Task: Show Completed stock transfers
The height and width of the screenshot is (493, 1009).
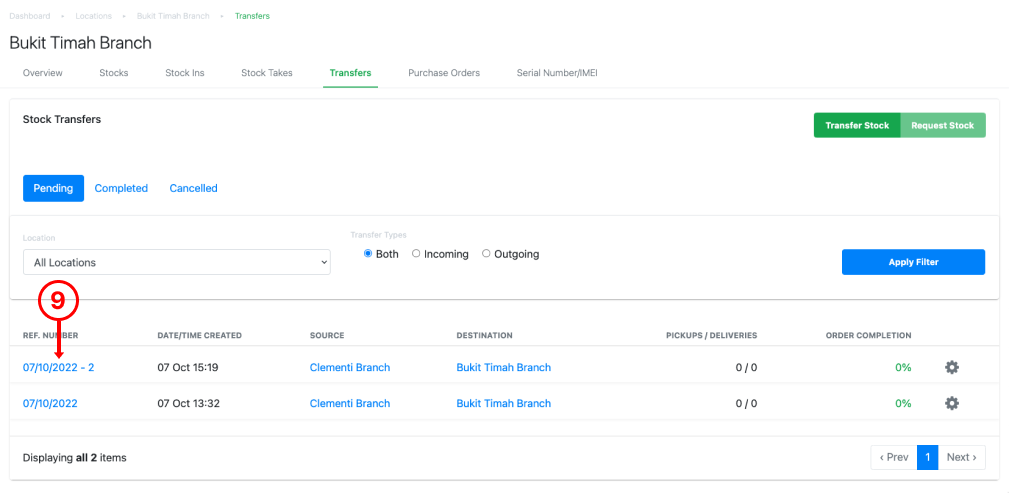Action: 121,188
